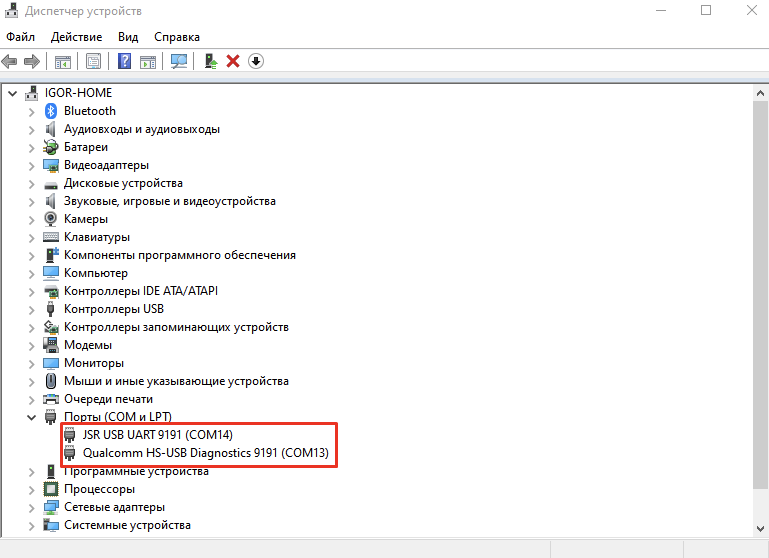Expand Дисковые устройства category
The width and height of the screenshot is (769, 558).
(31, 184)
